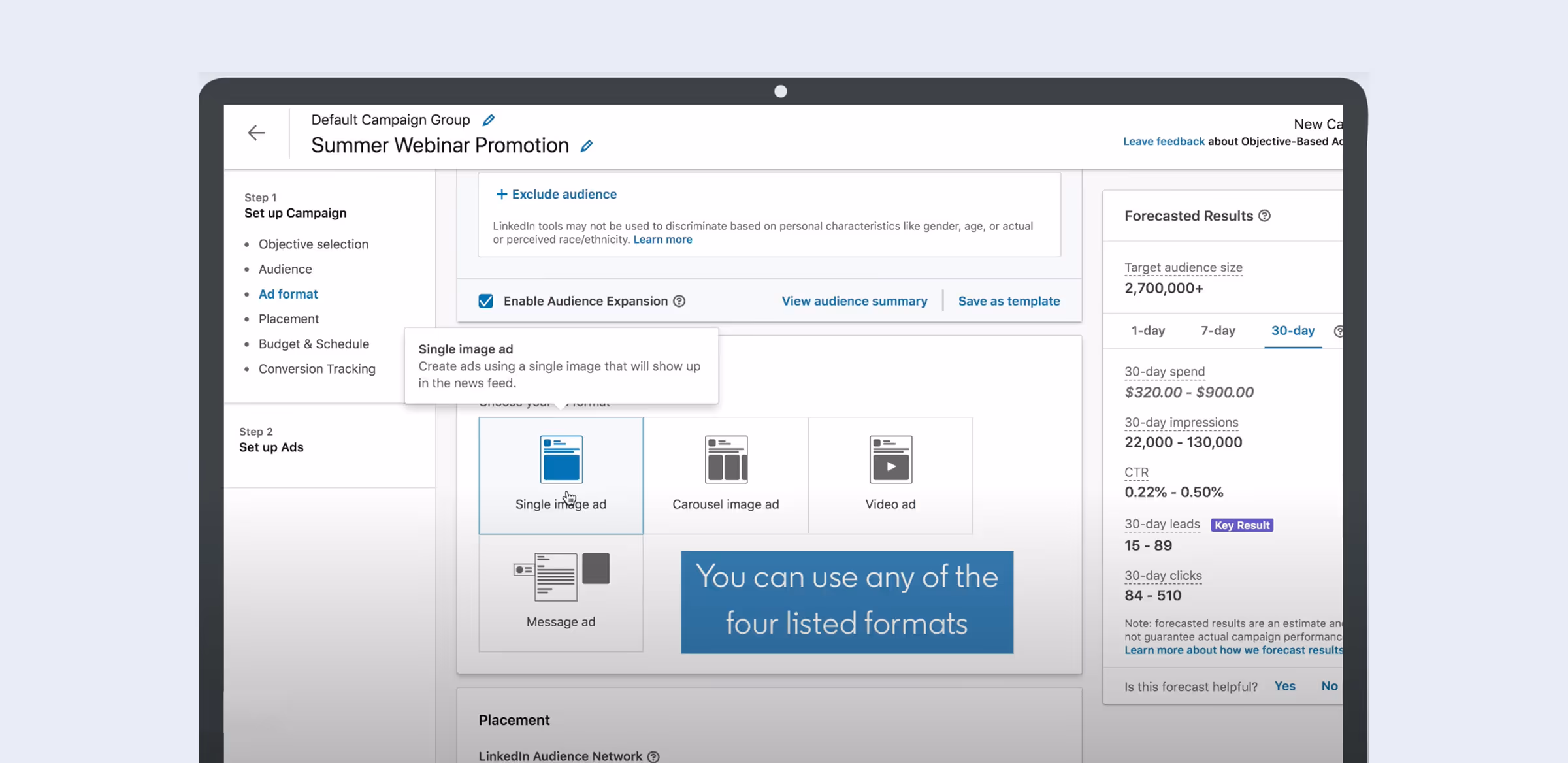Open the Audience Expansion help tooltip
The width and height of the screenshot is (1568, 763).
point(679,301)
